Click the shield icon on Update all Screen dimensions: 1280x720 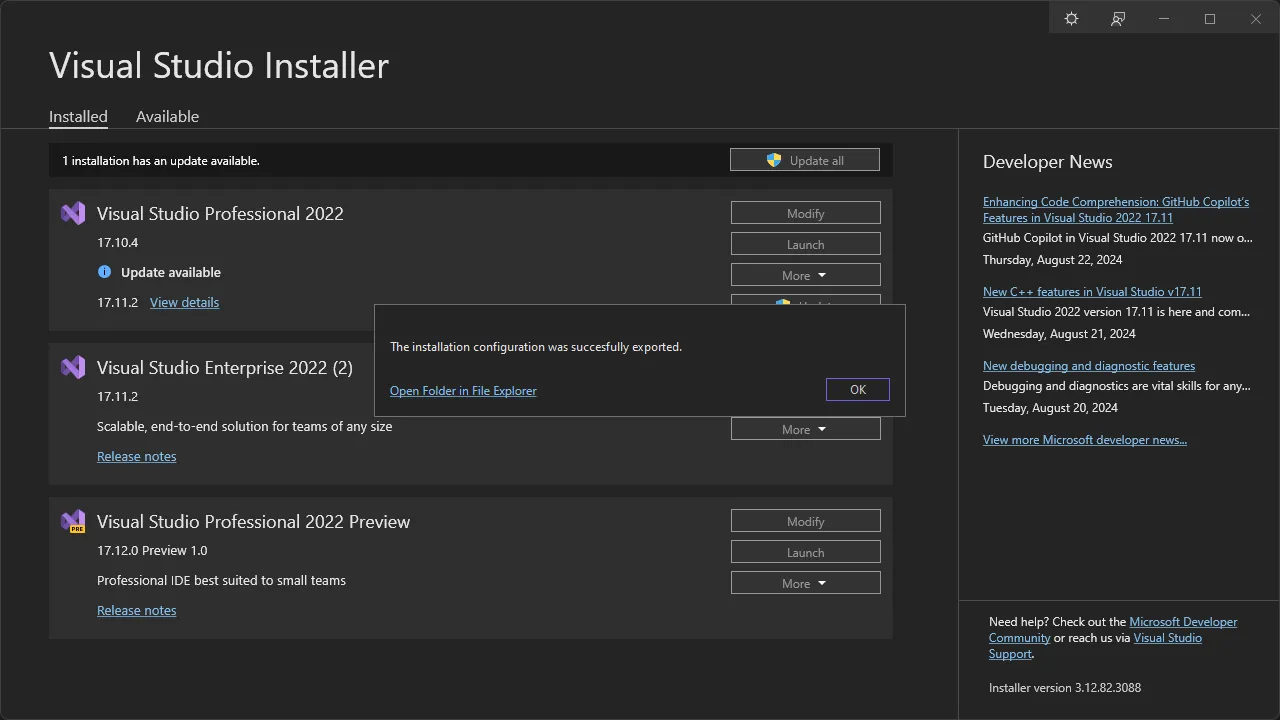coord(774,159)
